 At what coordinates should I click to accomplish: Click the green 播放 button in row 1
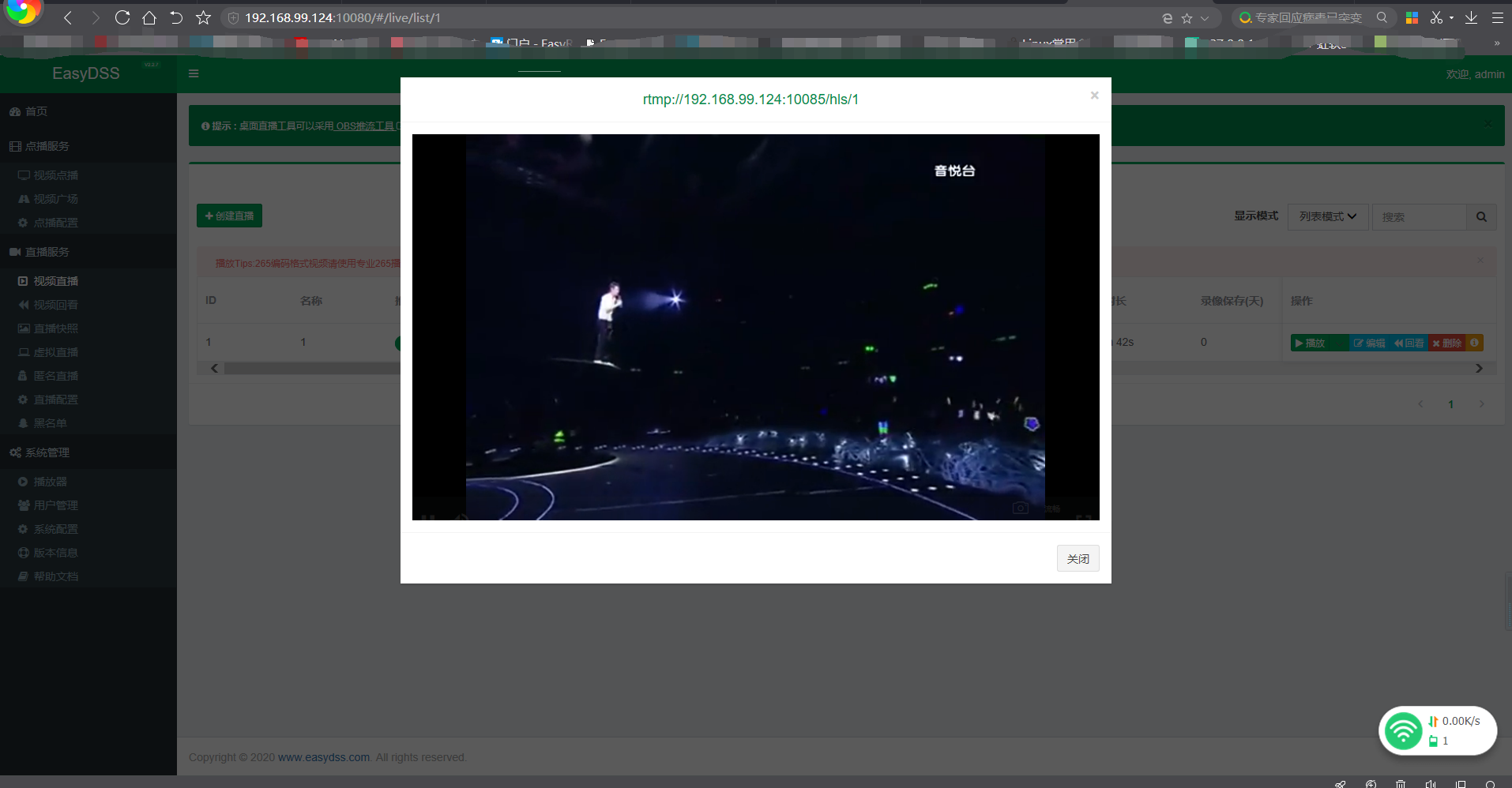point(1310,343)
